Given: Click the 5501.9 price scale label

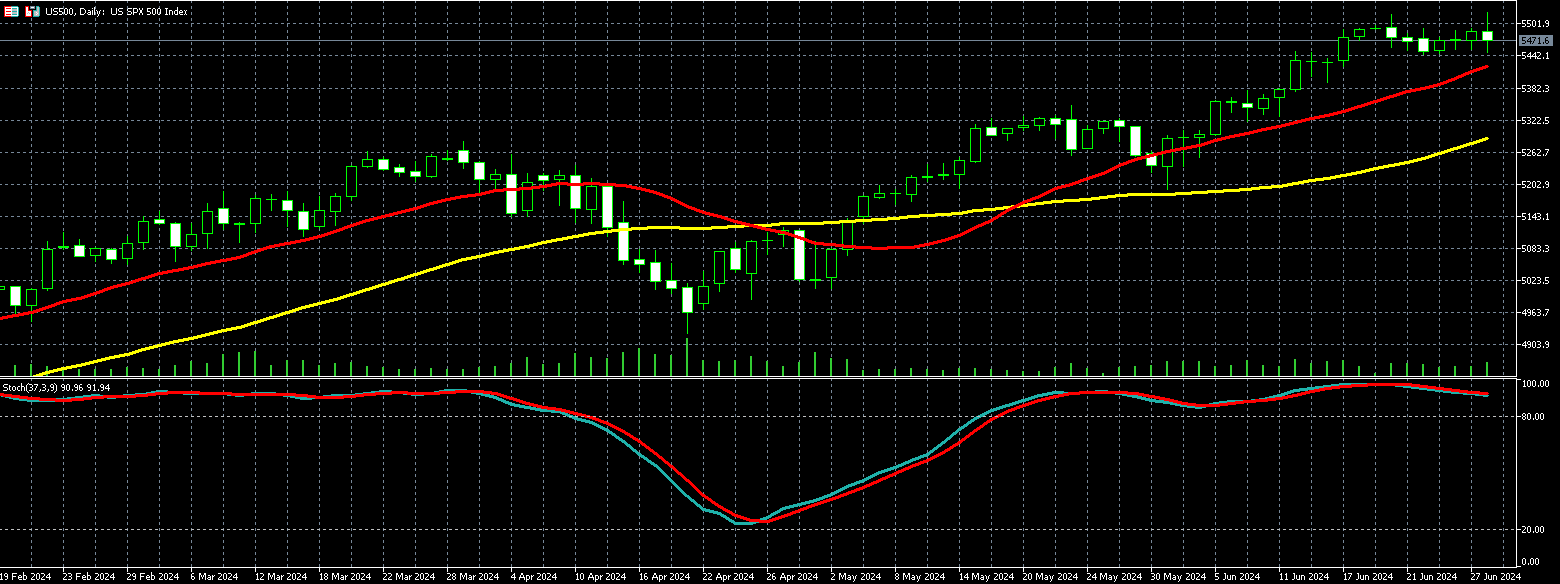Looking at the screenshot, I should pyautogui.click(x=1535, y=23).
